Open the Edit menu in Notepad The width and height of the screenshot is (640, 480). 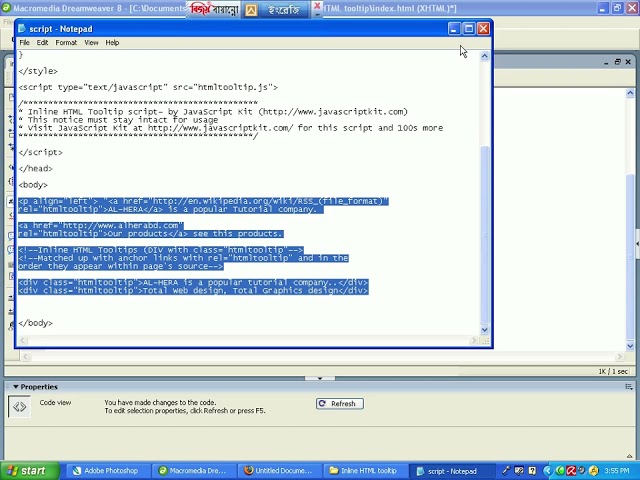click(42, 43)
